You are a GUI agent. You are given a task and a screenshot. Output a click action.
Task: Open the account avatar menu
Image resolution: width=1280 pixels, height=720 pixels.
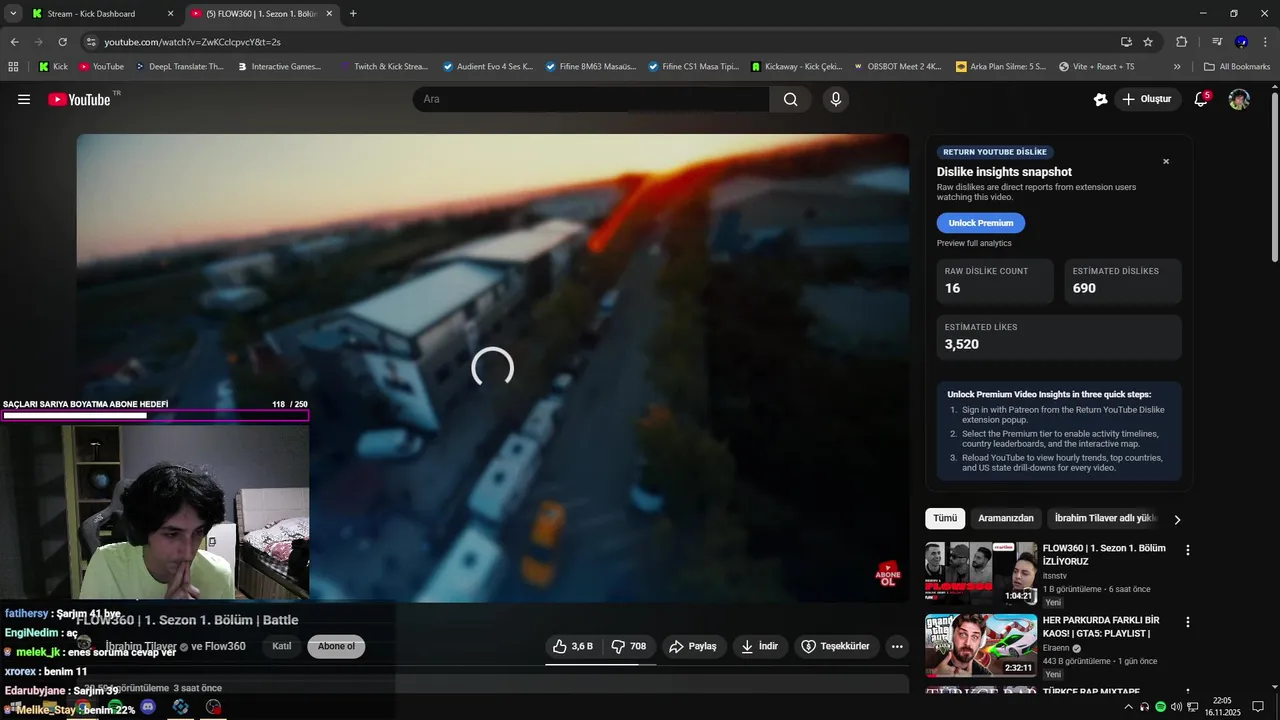click(1239, 99)
